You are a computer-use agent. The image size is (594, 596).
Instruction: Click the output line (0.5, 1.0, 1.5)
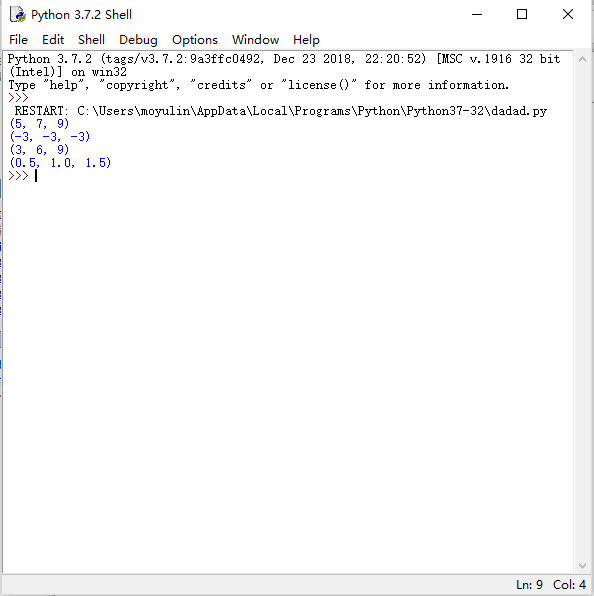(60, 163)
